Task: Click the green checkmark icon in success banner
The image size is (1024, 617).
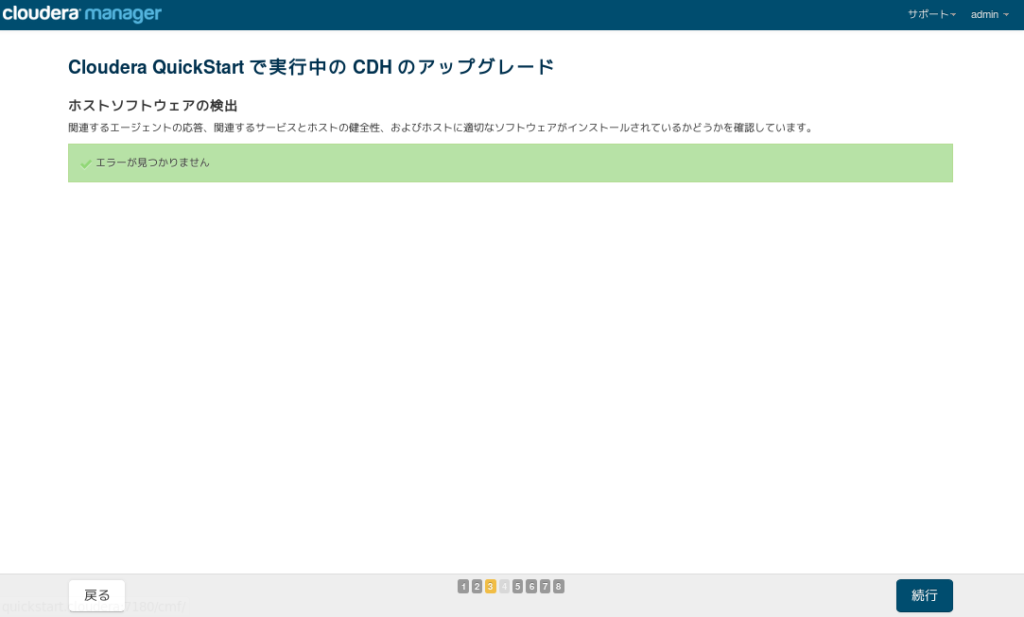Action: (x=86, y=163)
